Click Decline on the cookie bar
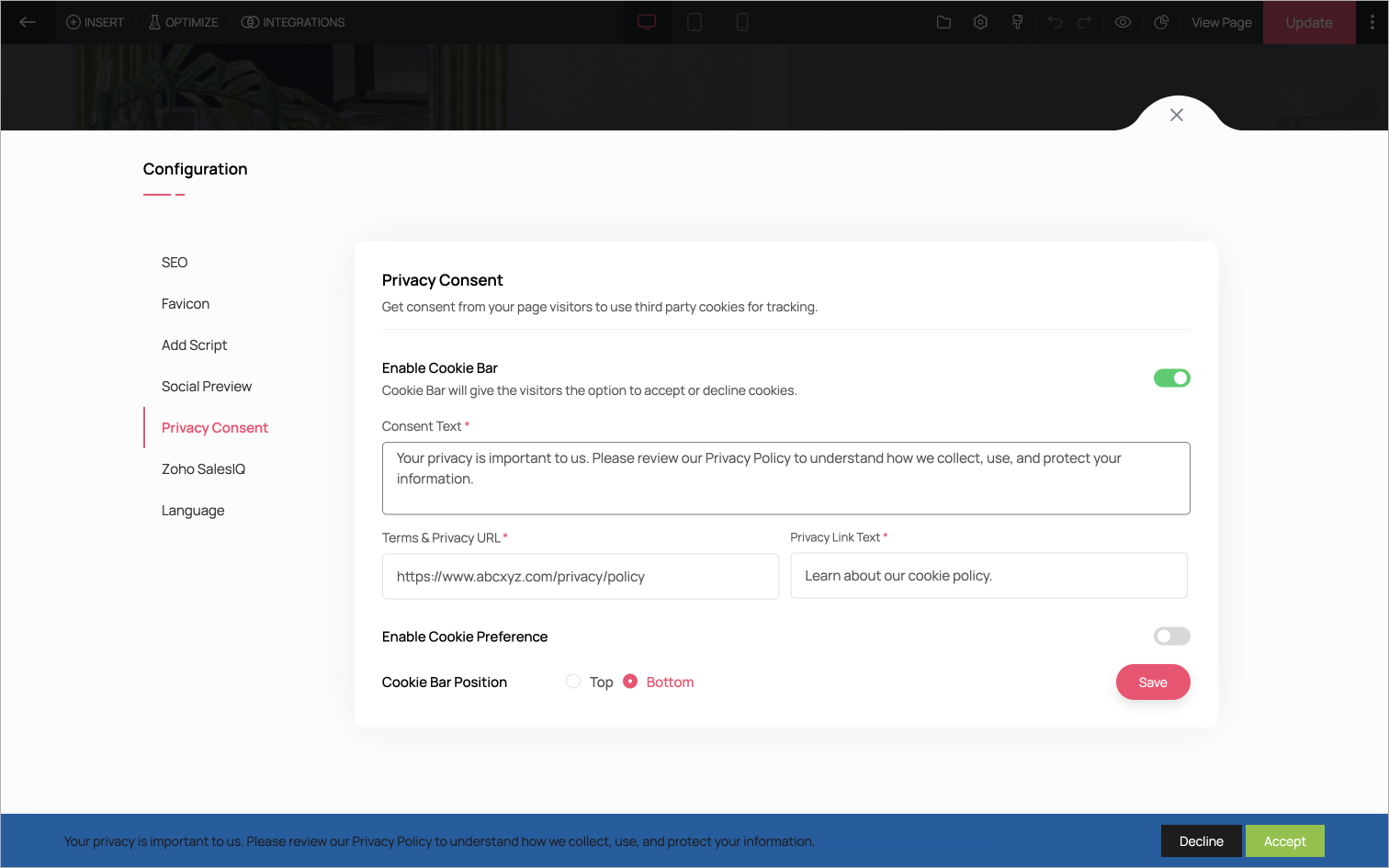The width and height of the screenshot is (1389, 868). pos(1202,841)
